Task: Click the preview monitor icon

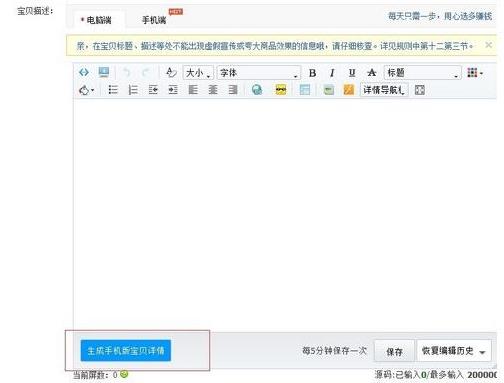Action: pyautogui.click(x=104, y=72)
